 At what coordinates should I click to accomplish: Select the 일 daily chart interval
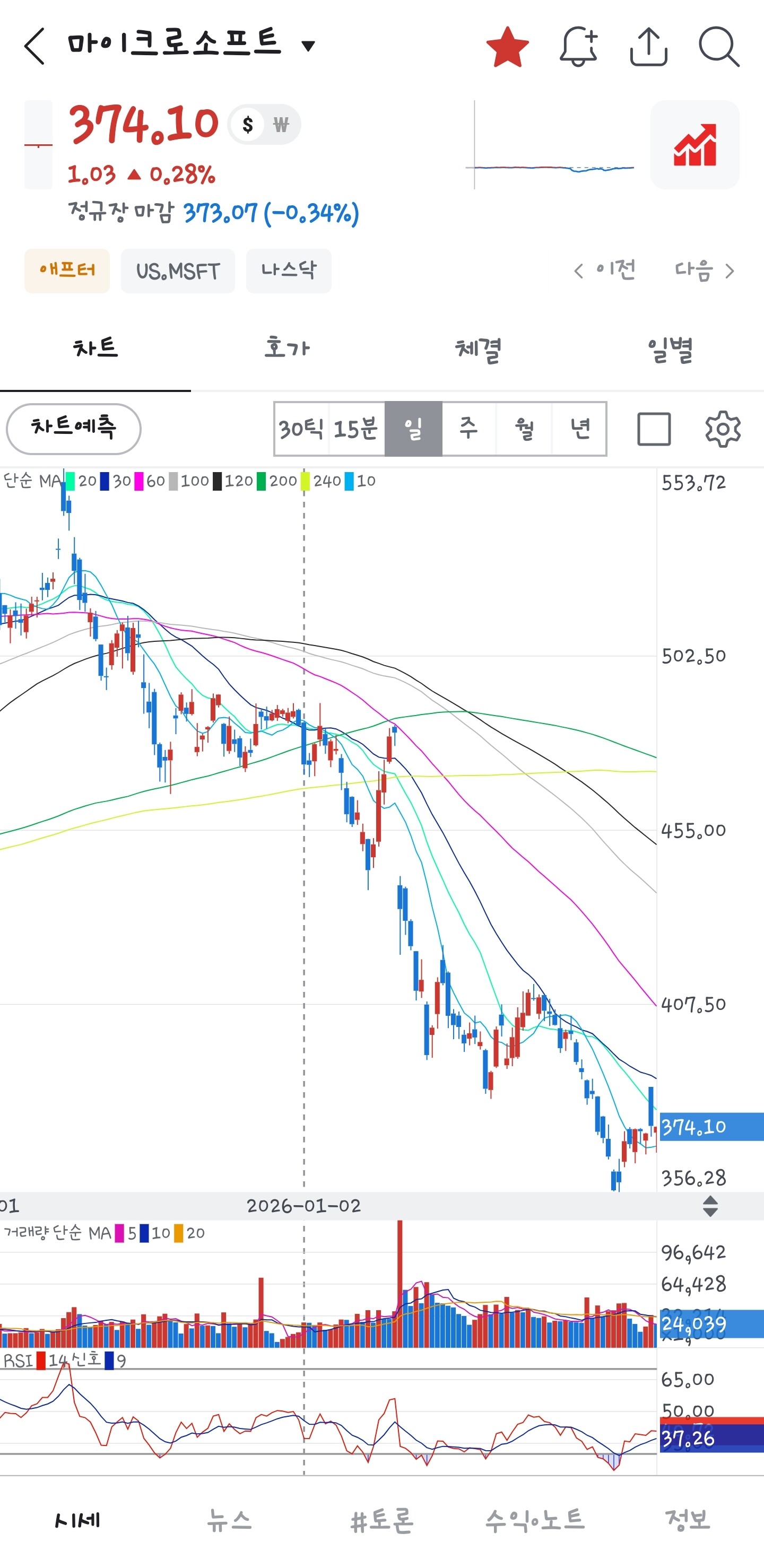point(413,429)
